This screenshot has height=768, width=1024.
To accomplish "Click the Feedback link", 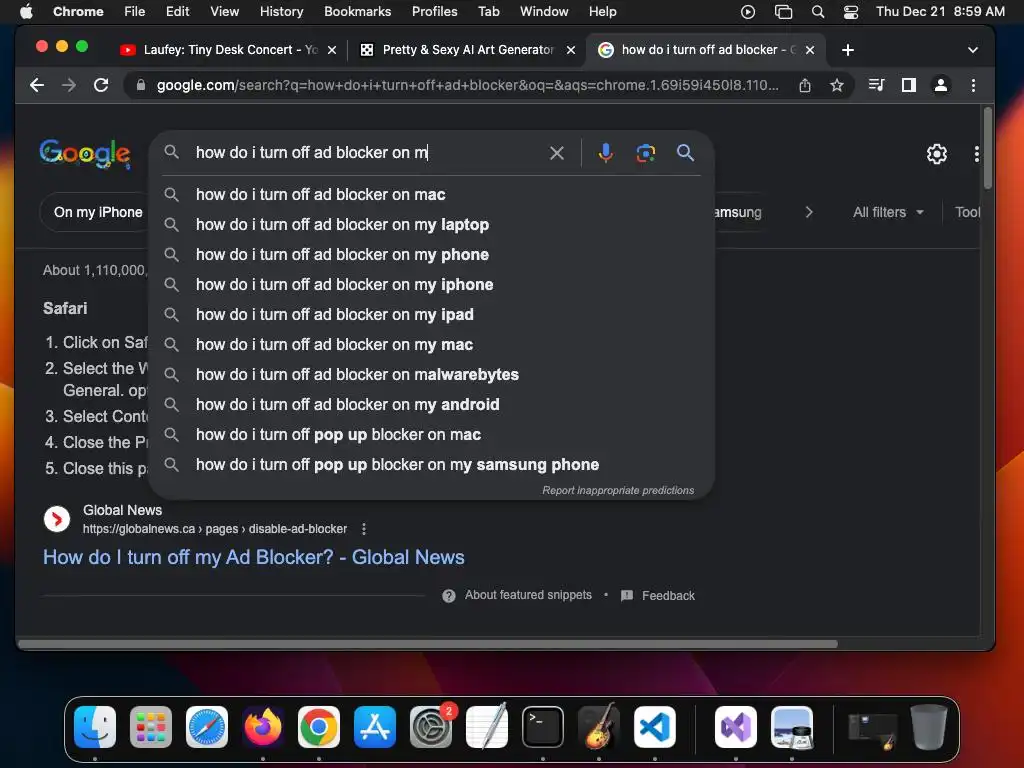I will click(668, 596).
